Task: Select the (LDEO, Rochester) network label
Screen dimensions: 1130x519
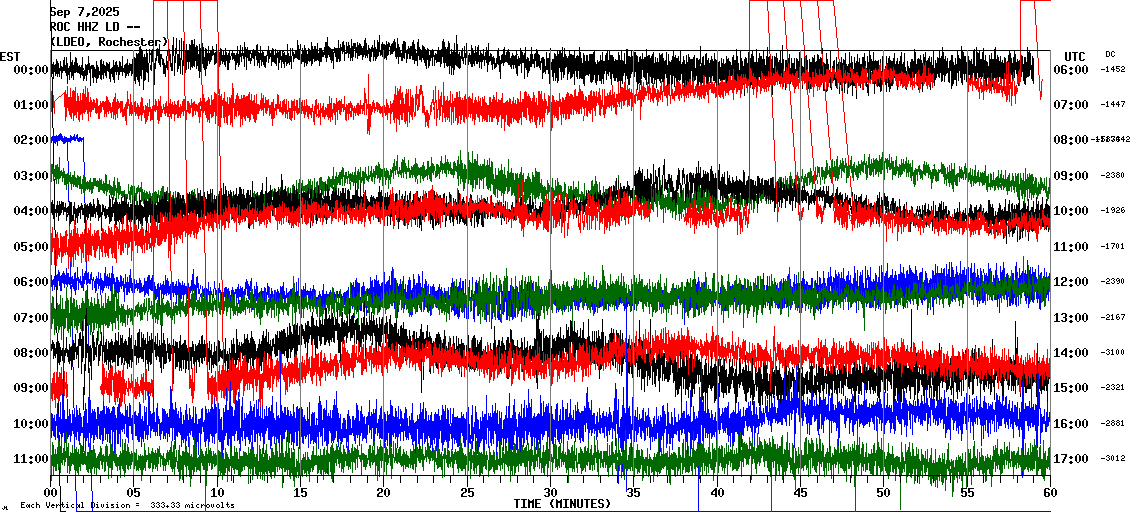Action: pyautogui.click(x=110, y=42)
